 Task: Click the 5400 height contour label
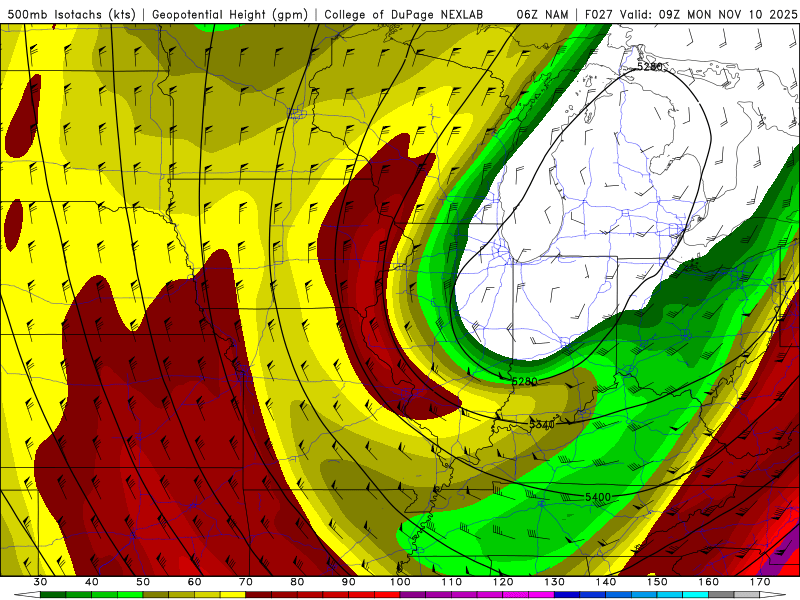[598, 497]
